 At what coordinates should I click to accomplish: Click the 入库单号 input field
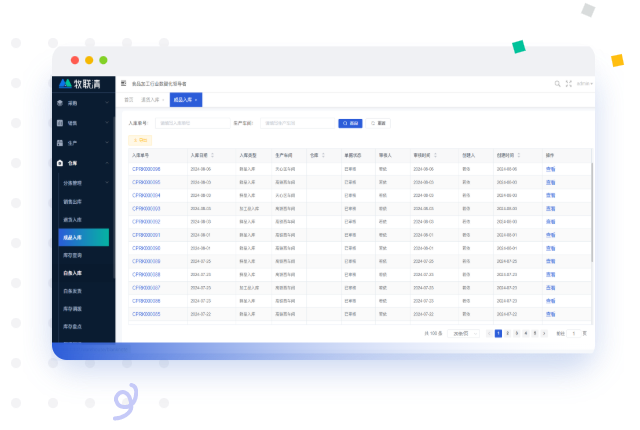[192, 123]
